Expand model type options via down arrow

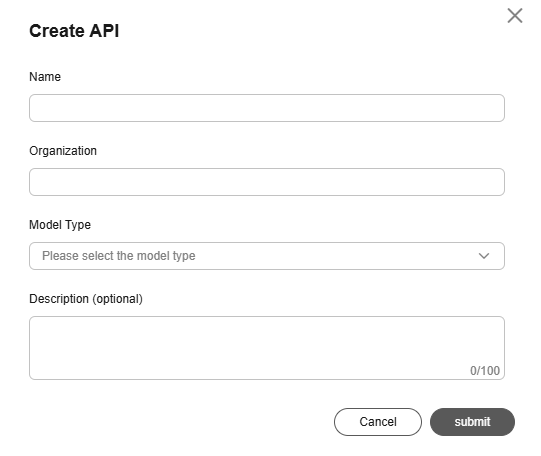tap(484, 256)
